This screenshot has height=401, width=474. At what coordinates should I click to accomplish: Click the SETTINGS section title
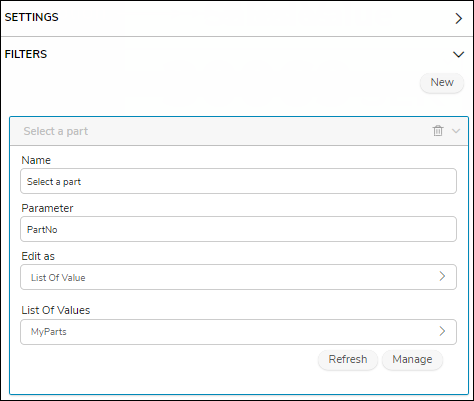tap(32, 17)
